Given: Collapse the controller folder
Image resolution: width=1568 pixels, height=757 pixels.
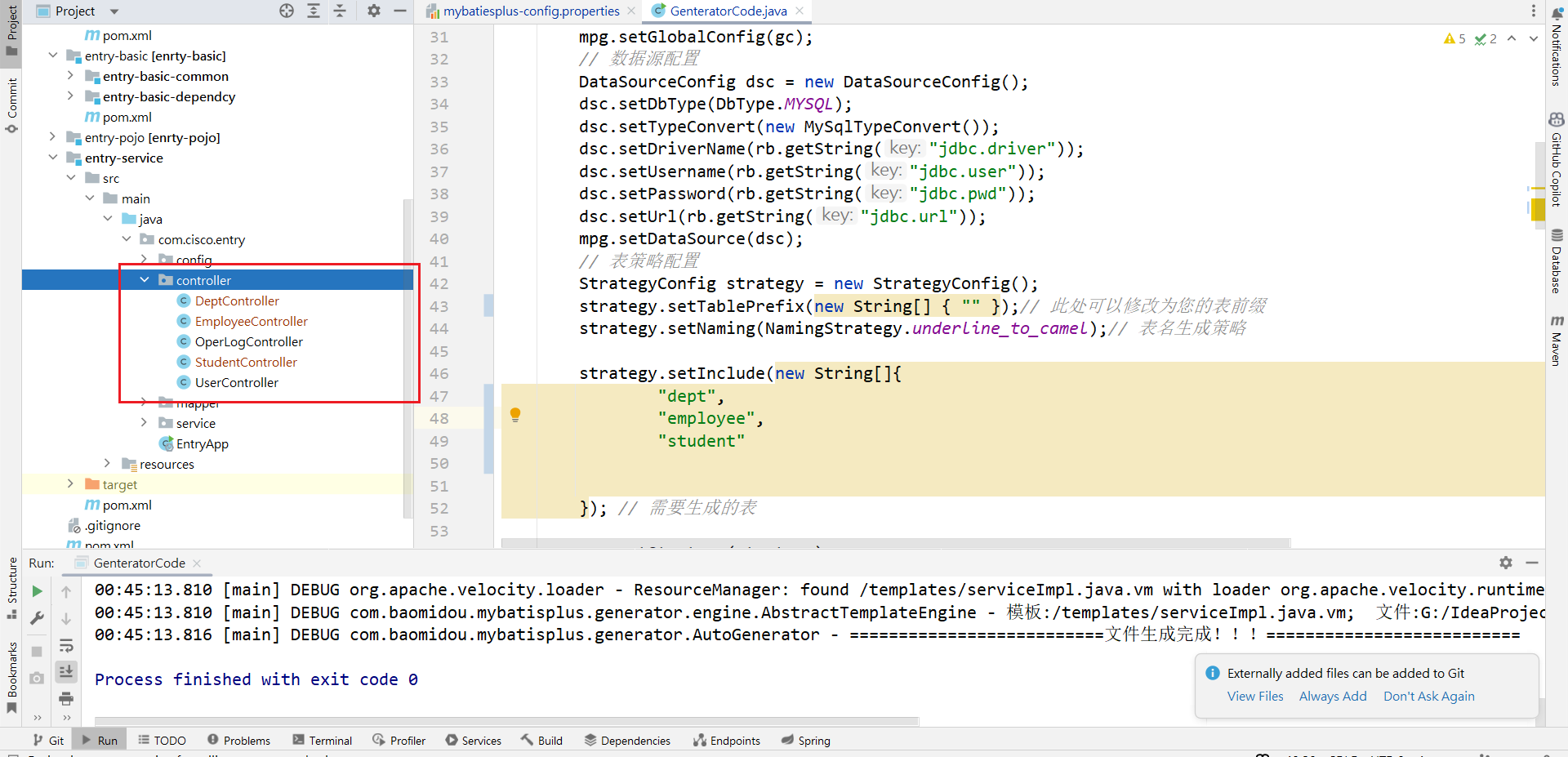Looking at the screenshot, I should (x=145, y=279).
